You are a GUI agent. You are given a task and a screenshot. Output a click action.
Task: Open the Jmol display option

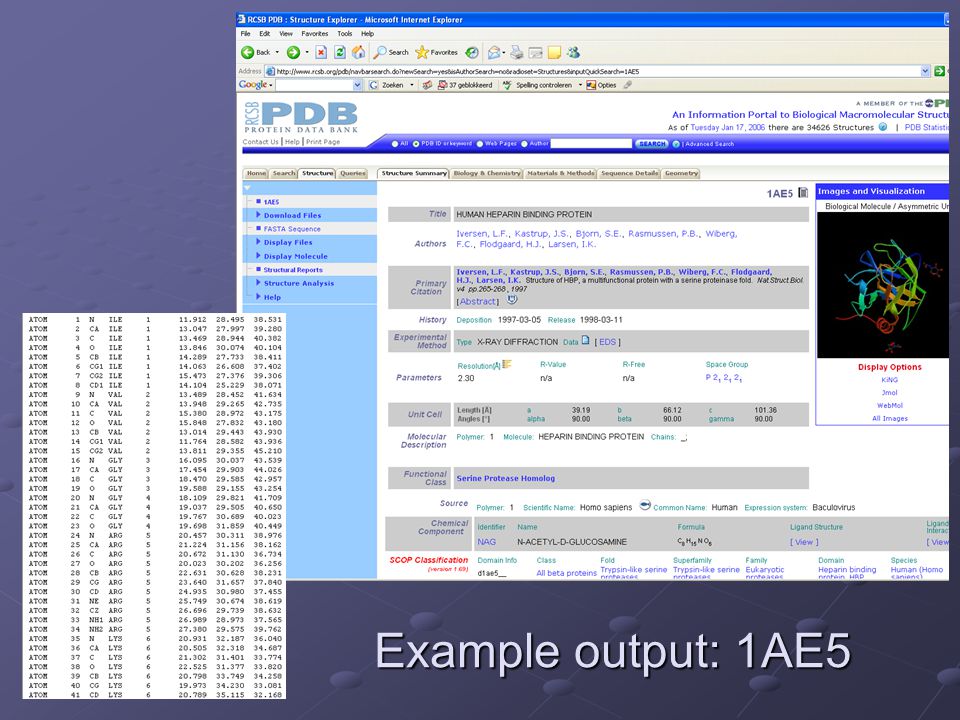890,392
